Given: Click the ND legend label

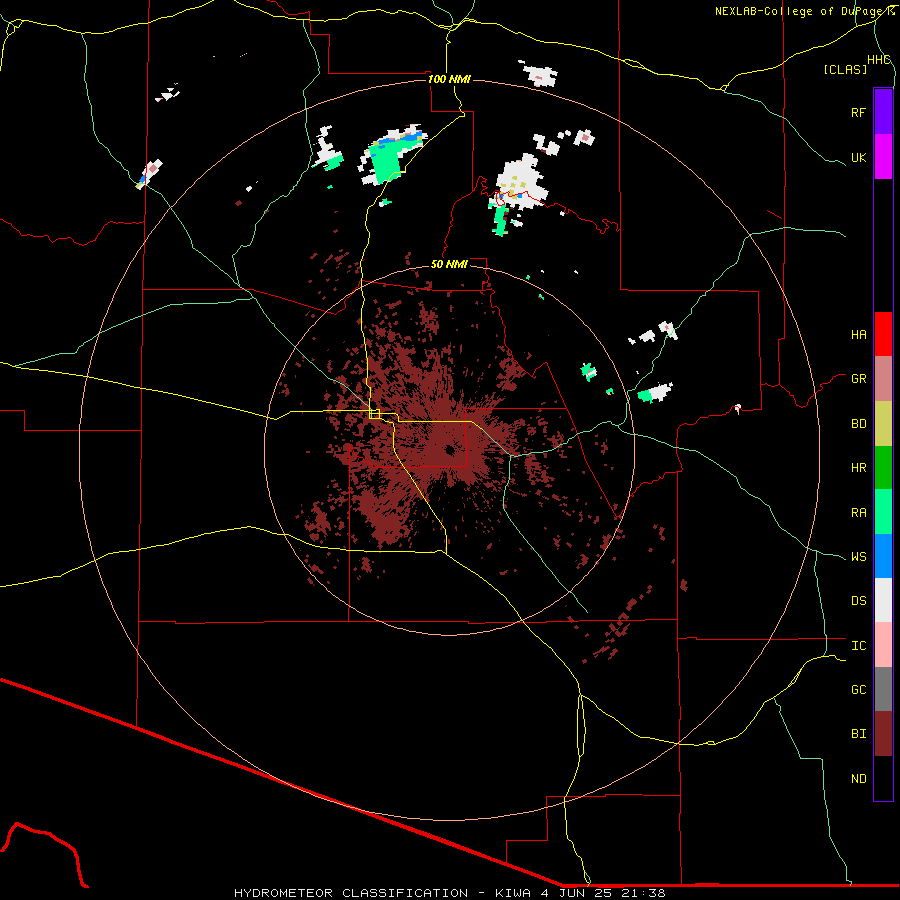Looking at the screenshot, I should coord(858,778).
